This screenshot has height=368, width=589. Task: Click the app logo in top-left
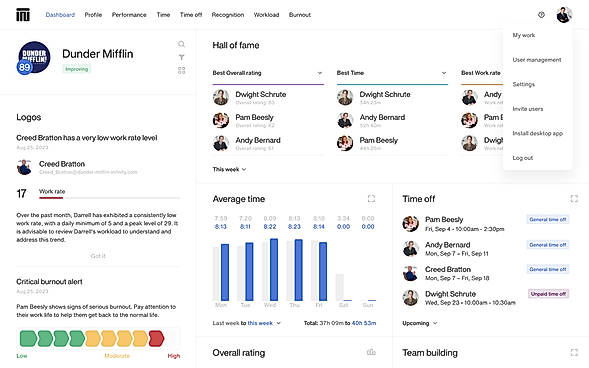tap(23, 15)
